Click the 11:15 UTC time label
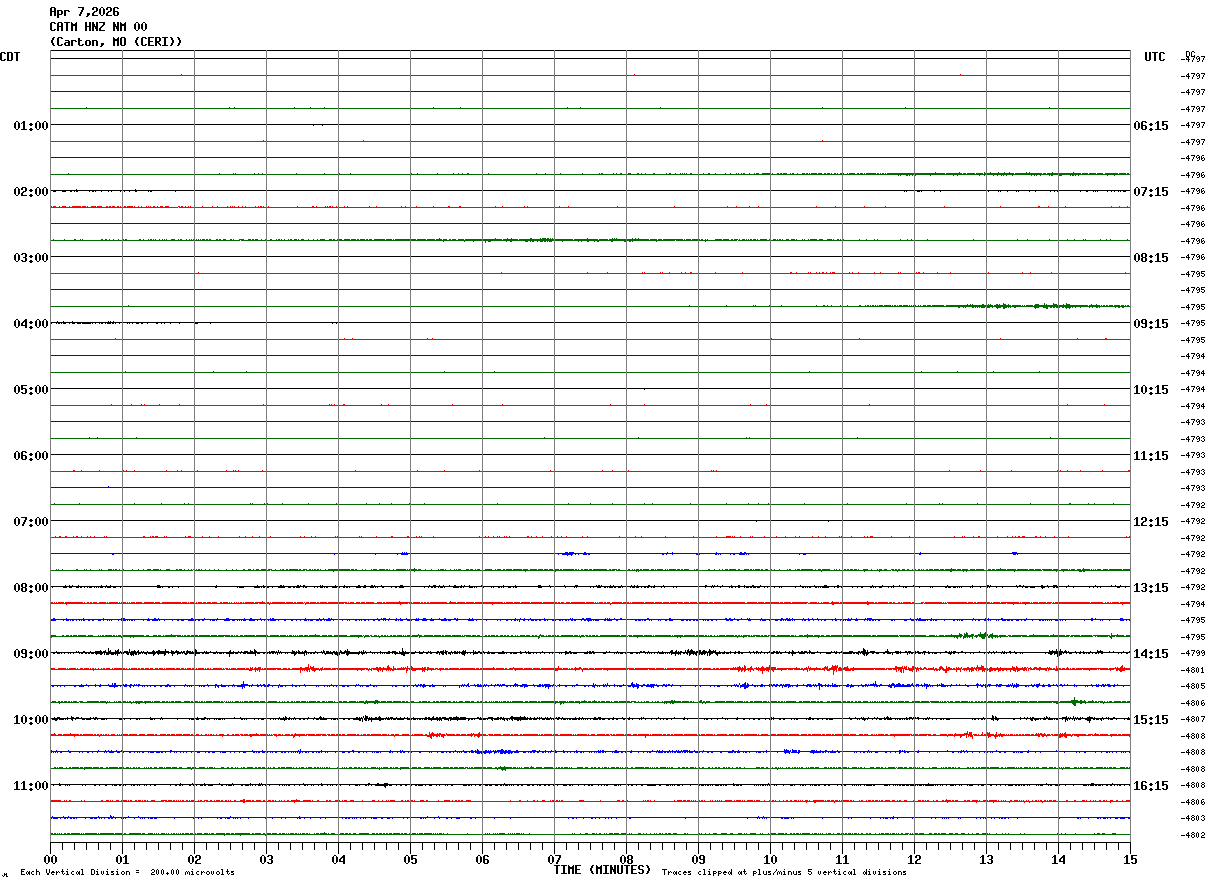Viewport: 1210px width, 886px height. click(x=1151, y=456)
